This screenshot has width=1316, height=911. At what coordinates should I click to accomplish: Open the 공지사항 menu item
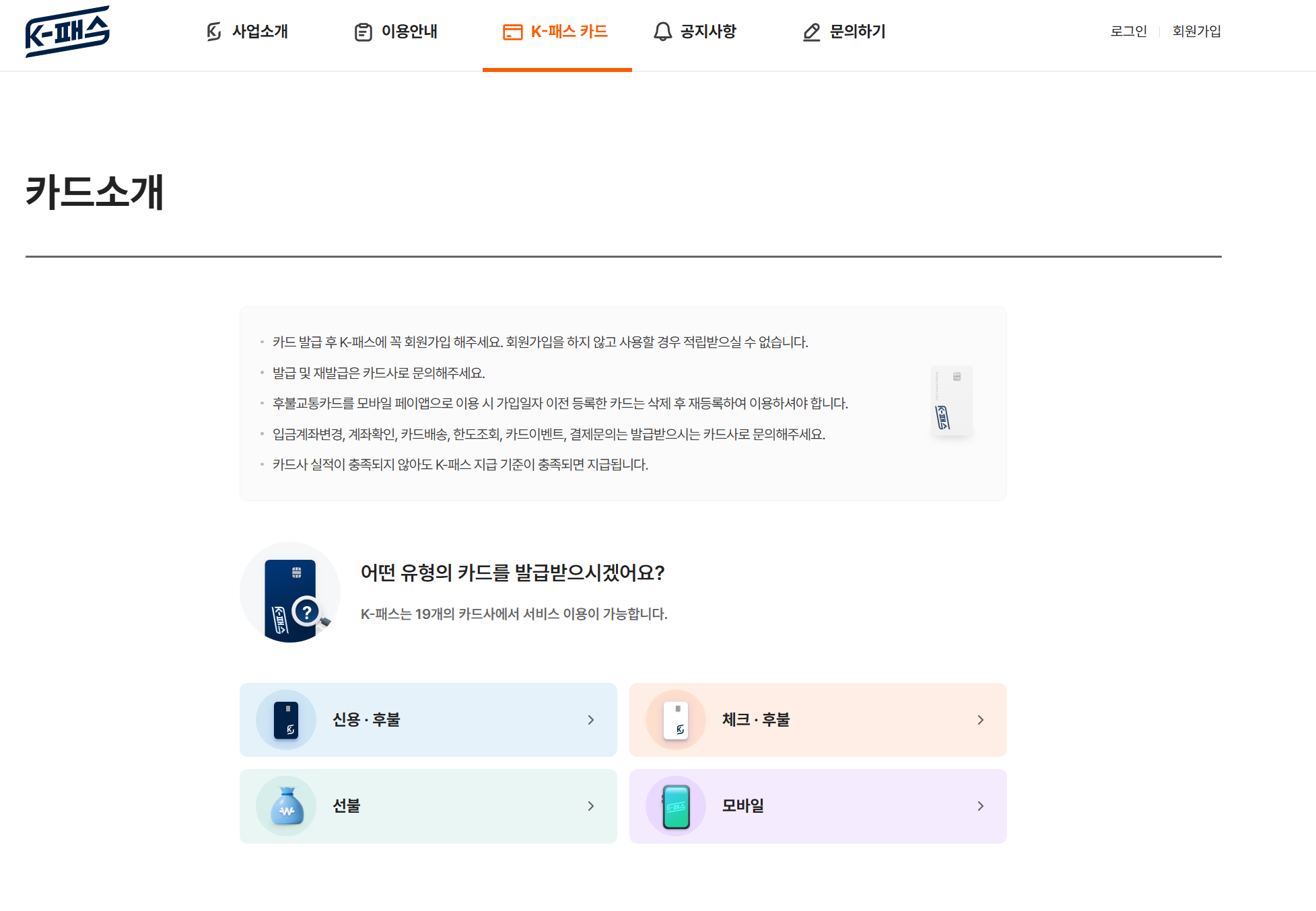(x=708, y=32)
